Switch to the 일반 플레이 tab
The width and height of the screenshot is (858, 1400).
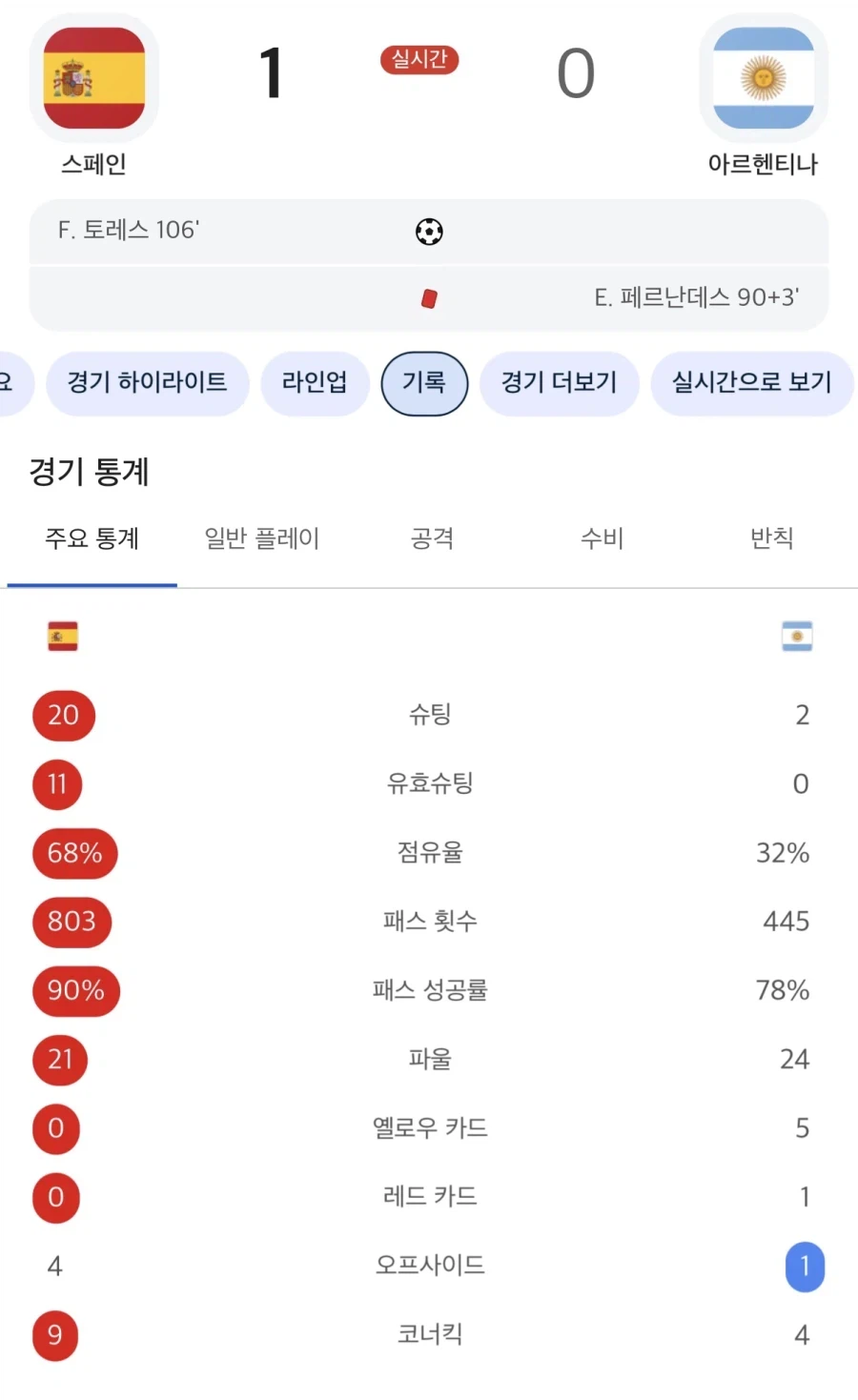pyautogui.click(x=262, y=538)
